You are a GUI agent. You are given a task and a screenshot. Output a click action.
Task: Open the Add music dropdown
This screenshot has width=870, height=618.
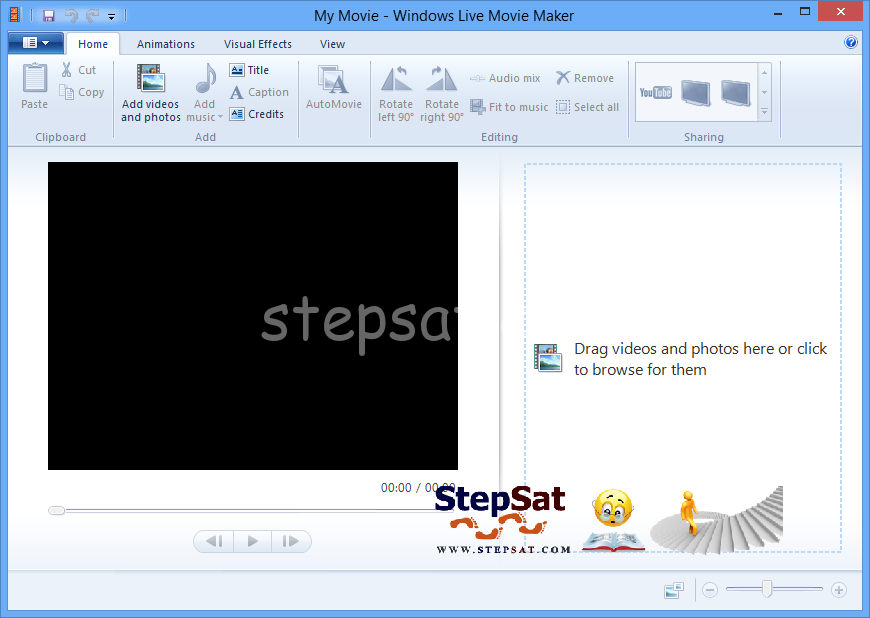pos(204,117)
